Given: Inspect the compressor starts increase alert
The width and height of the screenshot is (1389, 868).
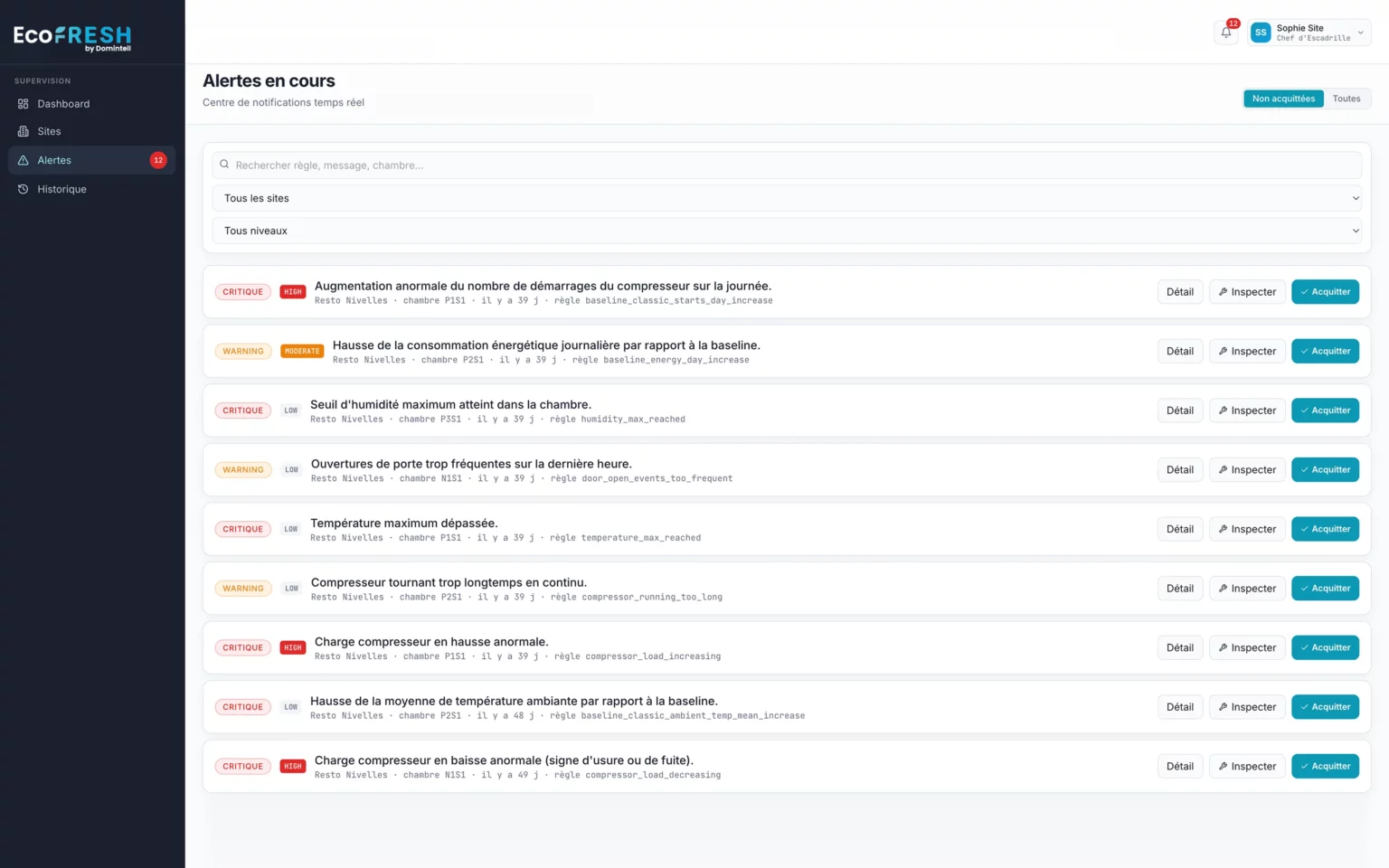Looking at the screenshot, I should 1247,292.
